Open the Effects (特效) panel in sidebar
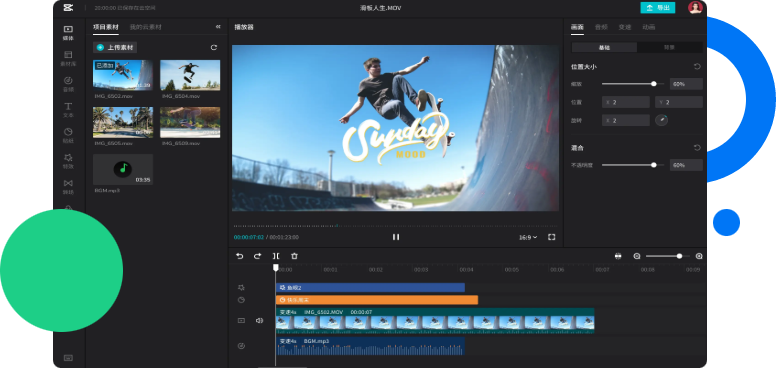 [x=68, y=161]
